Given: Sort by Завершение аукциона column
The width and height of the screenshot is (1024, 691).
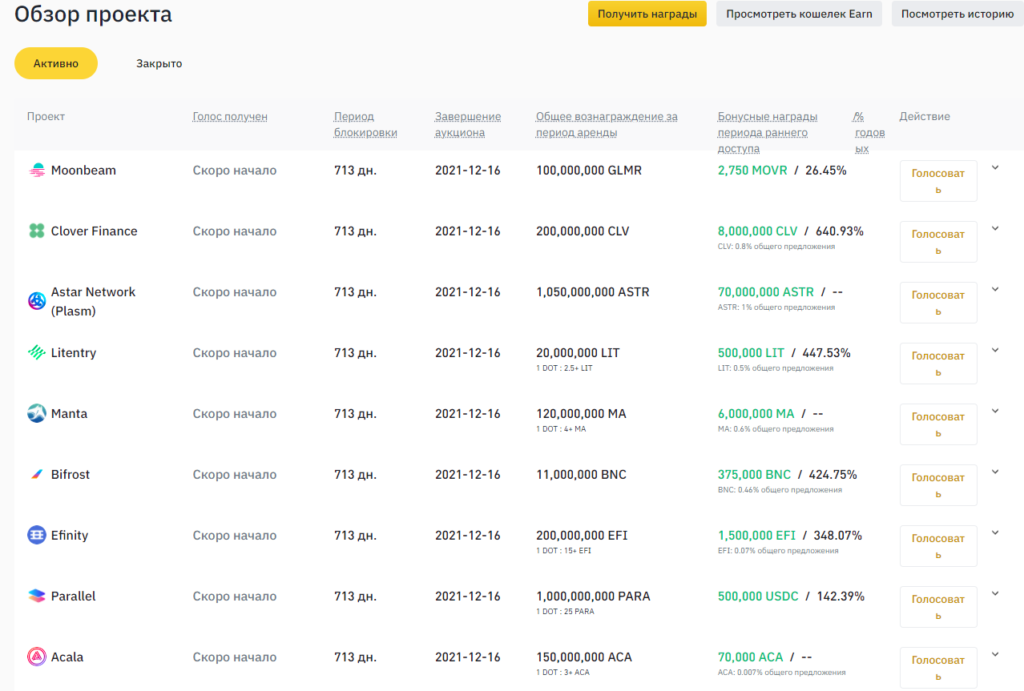Looking at the screenshot, I should click(x=467, y=123).
